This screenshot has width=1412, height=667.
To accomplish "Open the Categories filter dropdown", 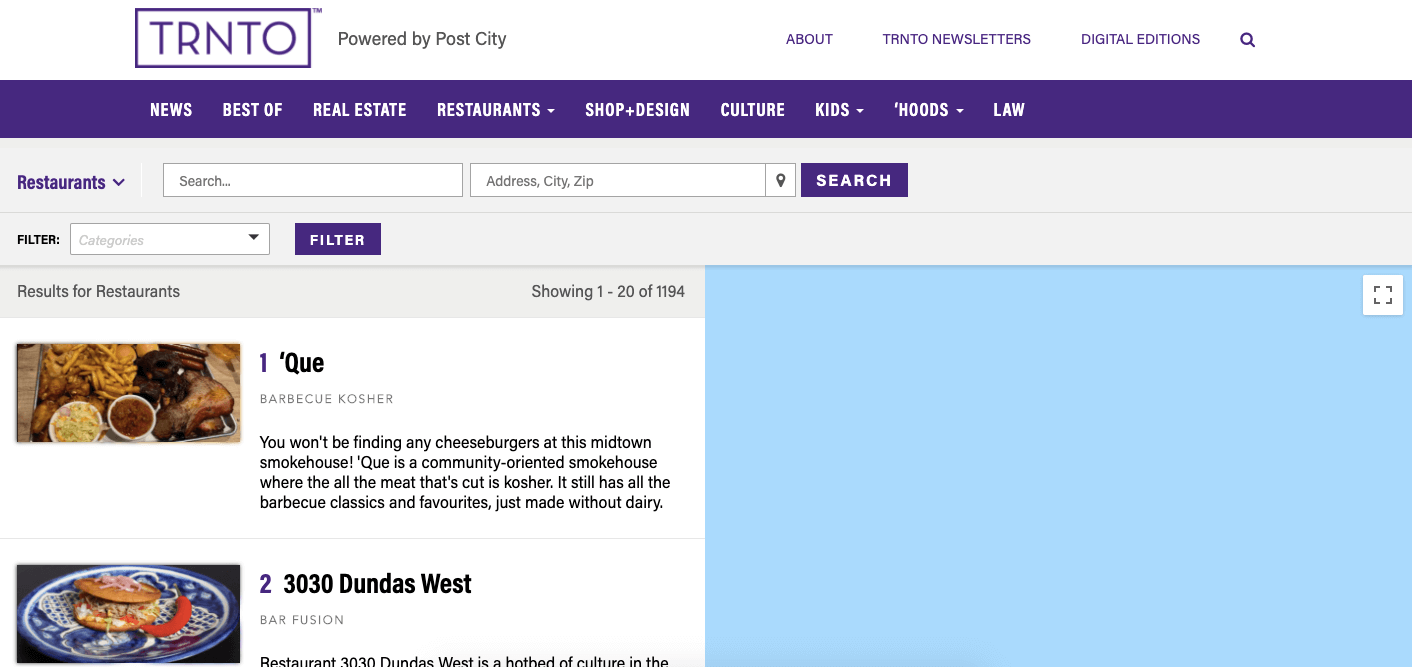I will pos(170,240).
